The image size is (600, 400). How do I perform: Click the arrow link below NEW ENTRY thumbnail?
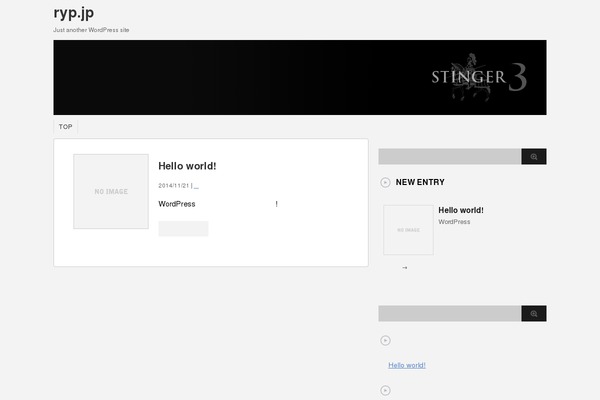[404, 268]
